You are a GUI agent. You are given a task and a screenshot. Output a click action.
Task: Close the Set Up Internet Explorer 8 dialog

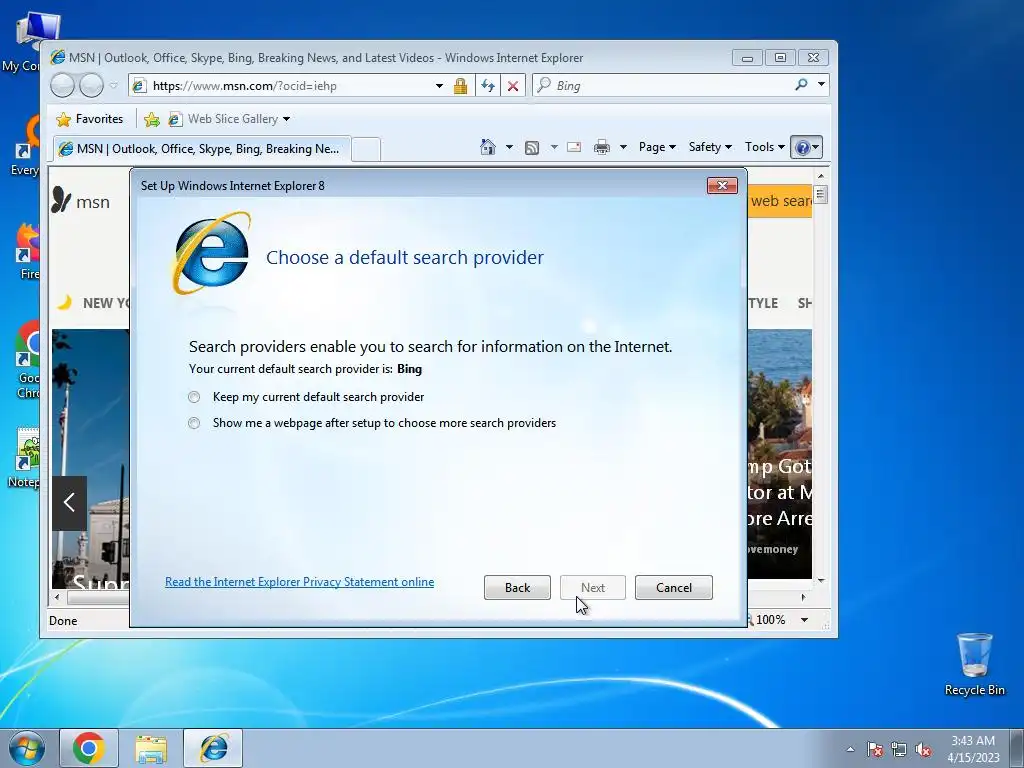722,185
